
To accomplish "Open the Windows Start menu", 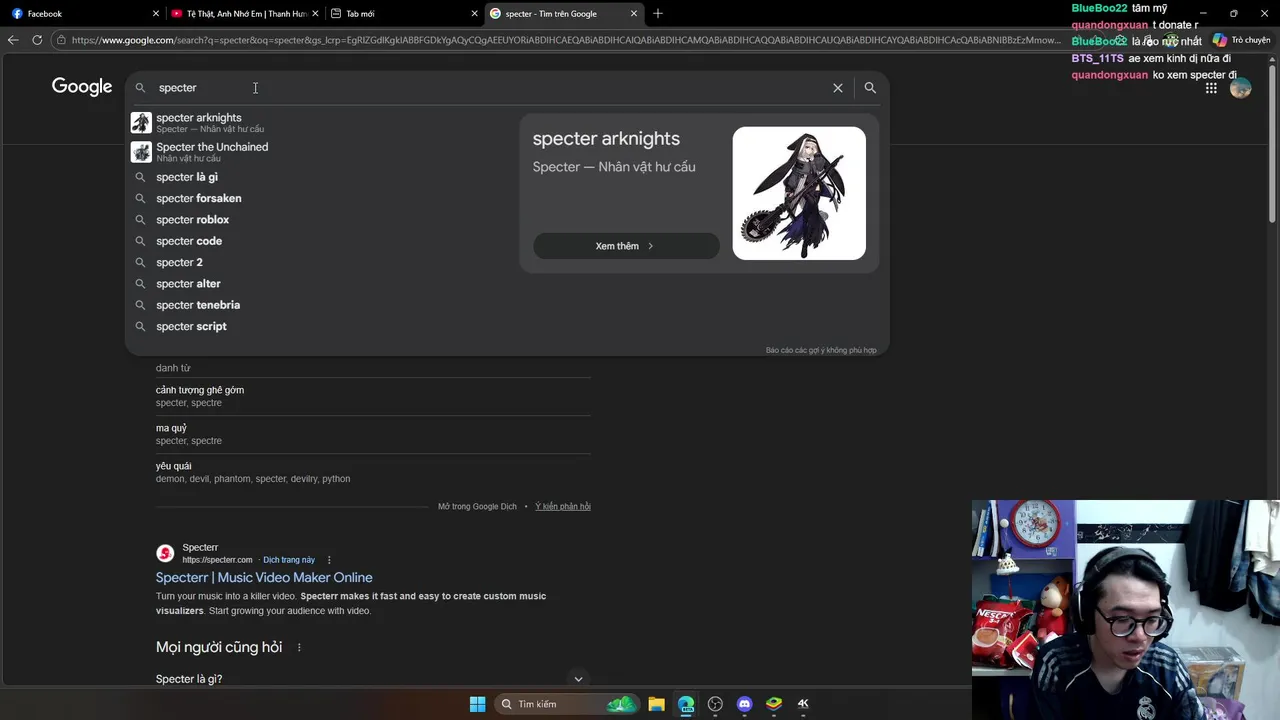I will [478, 704].
